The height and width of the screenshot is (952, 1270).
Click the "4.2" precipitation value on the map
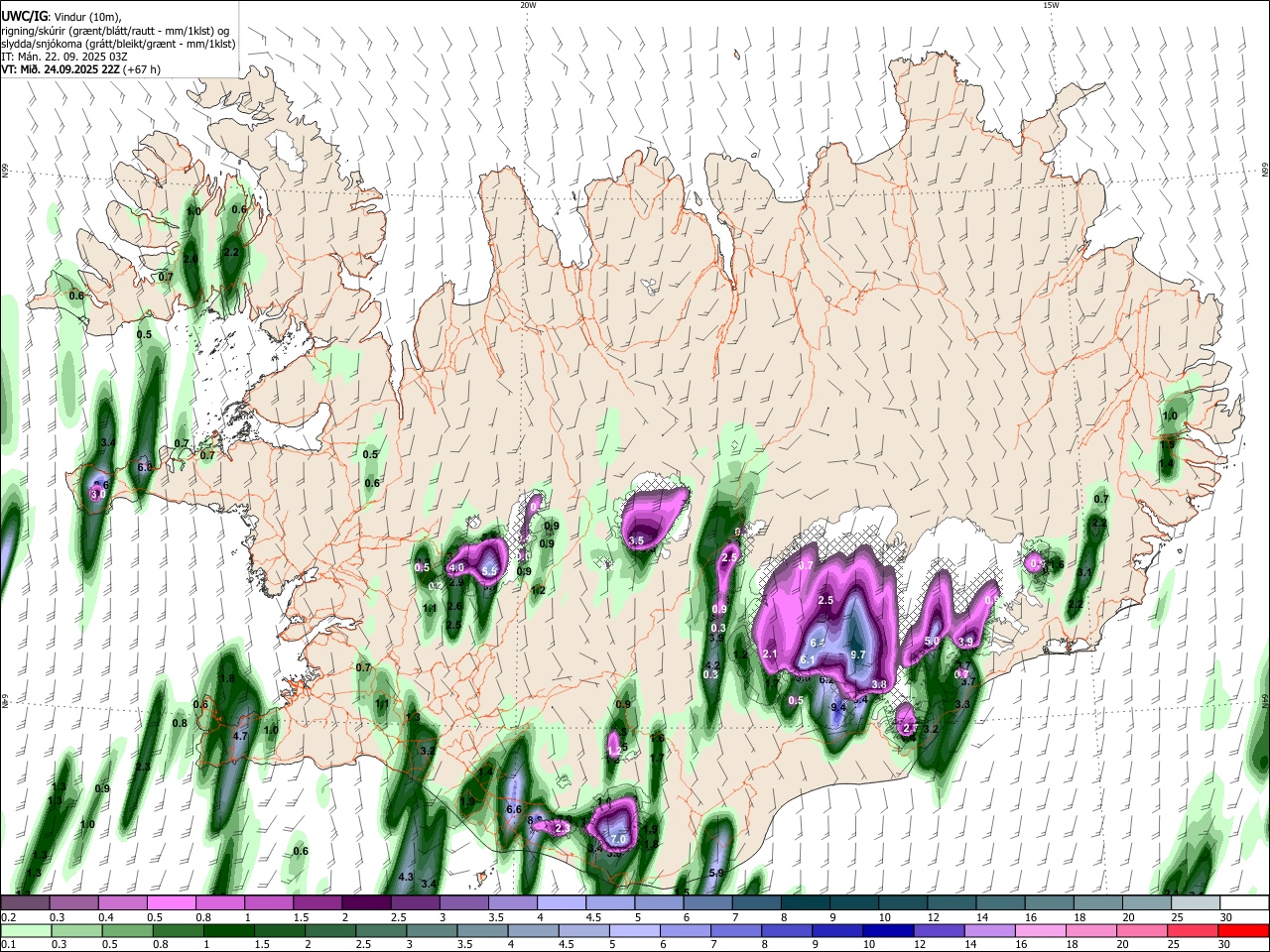coord(712,665)
